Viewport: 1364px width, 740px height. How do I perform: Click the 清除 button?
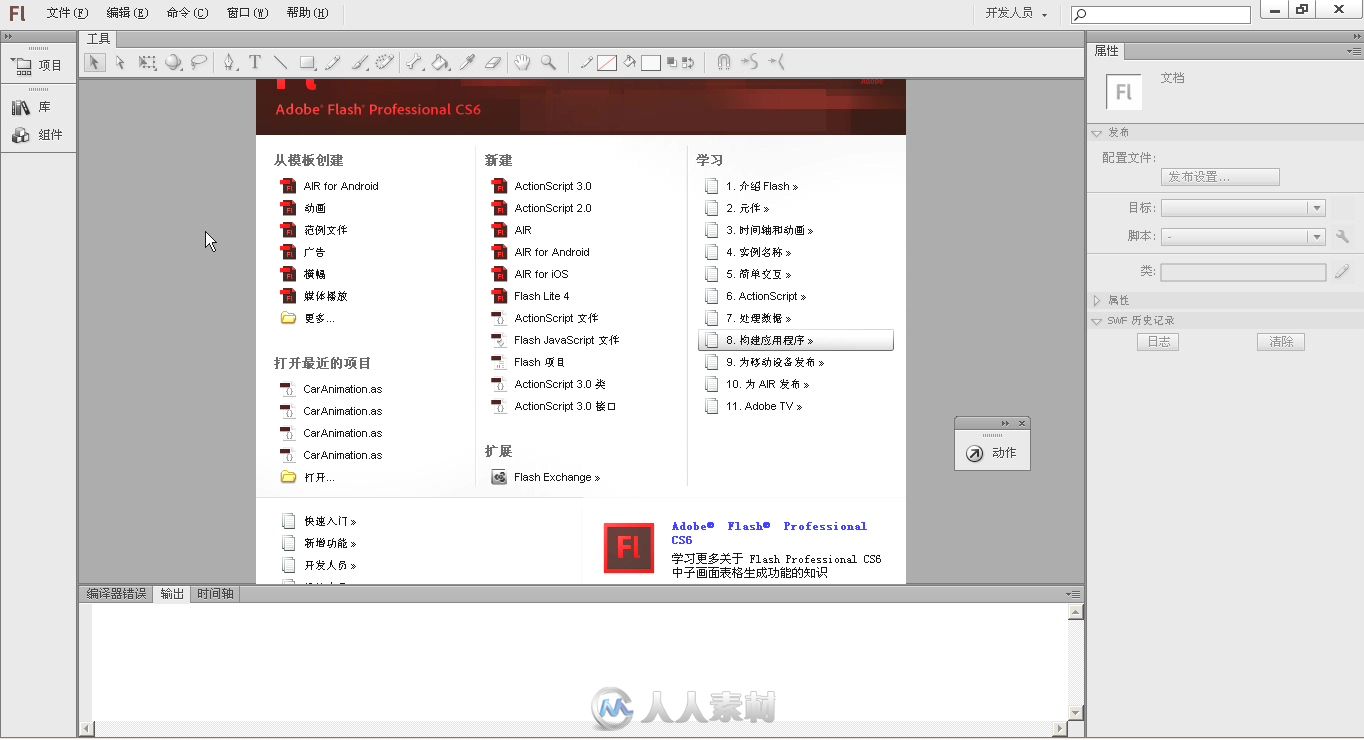point(1281,342)
